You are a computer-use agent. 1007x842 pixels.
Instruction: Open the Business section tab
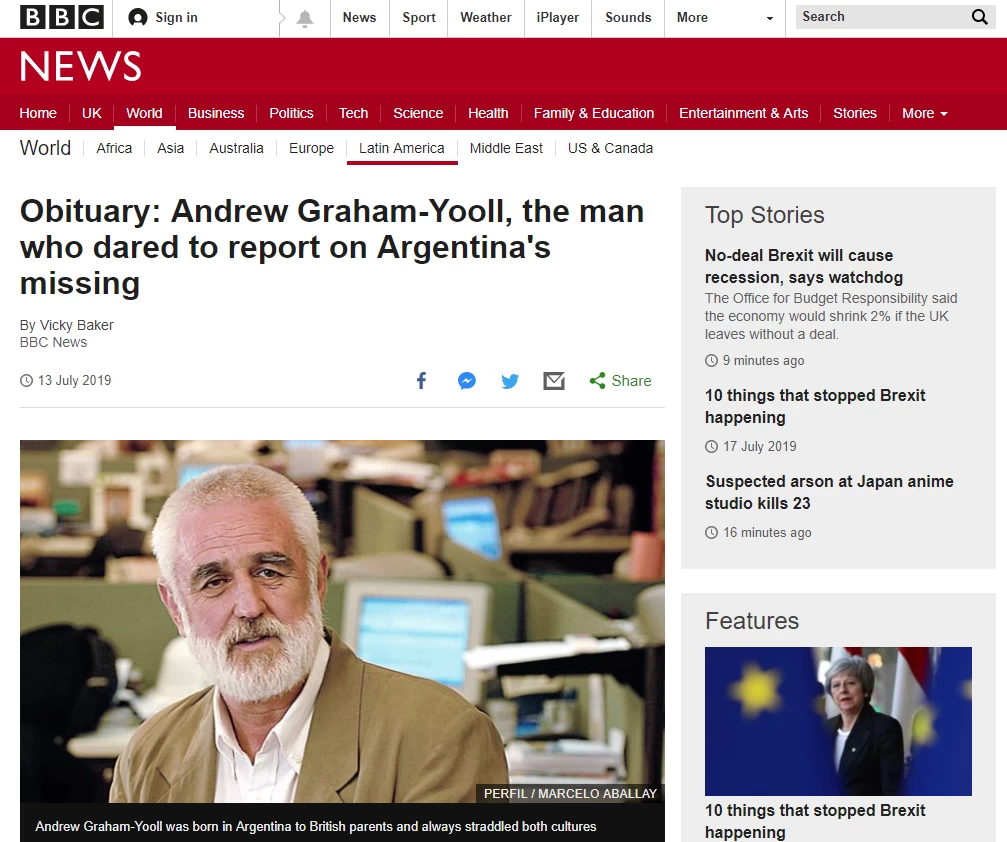click(216, 113)
